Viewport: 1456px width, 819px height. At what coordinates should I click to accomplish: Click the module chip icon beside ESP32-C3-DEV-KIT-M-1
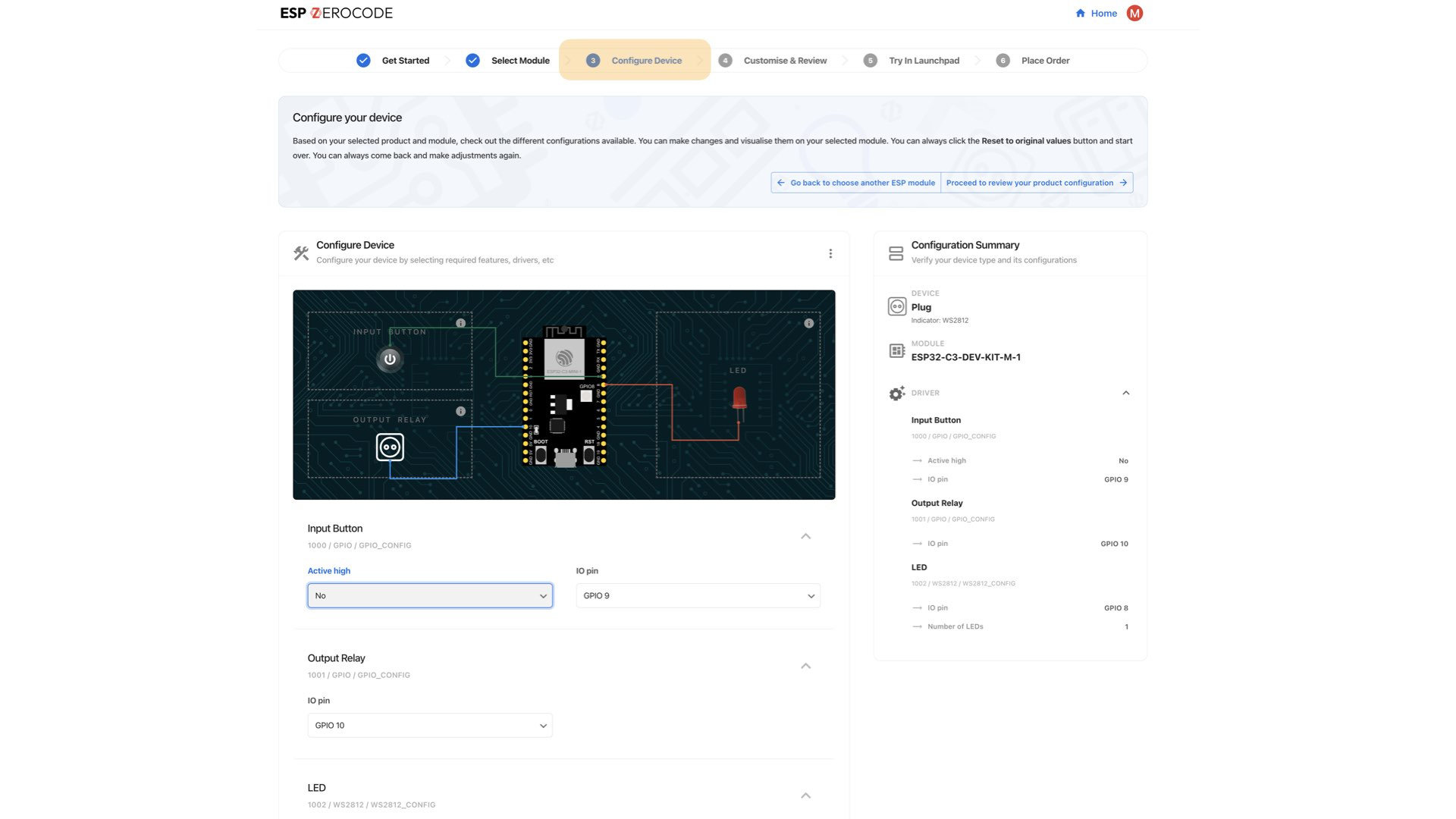[896, 351]
